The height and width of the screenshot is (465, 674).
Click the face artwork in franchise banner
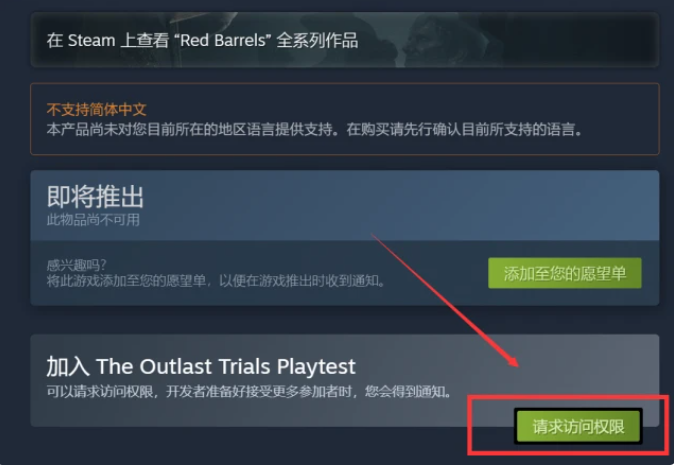[434, 39]
